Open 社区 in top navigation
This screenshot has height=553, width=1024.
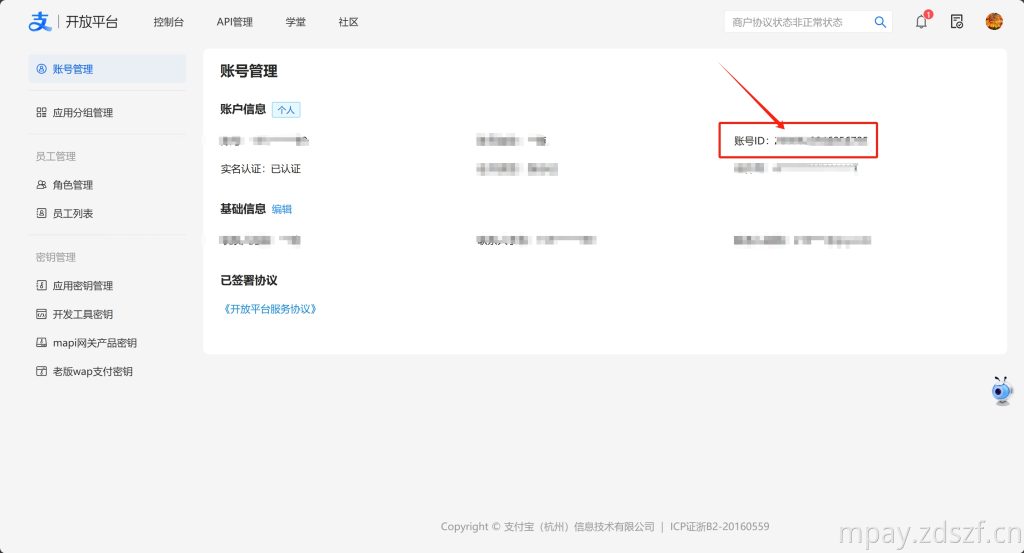pos(348,22)
